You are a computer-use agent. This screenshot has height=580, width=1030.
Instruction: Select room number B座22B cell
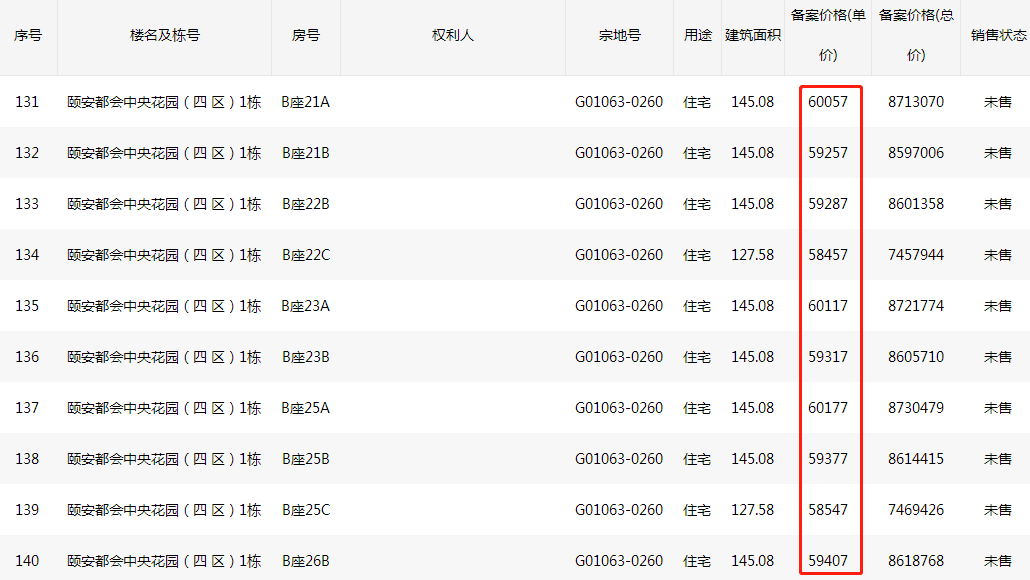point(305,204)
